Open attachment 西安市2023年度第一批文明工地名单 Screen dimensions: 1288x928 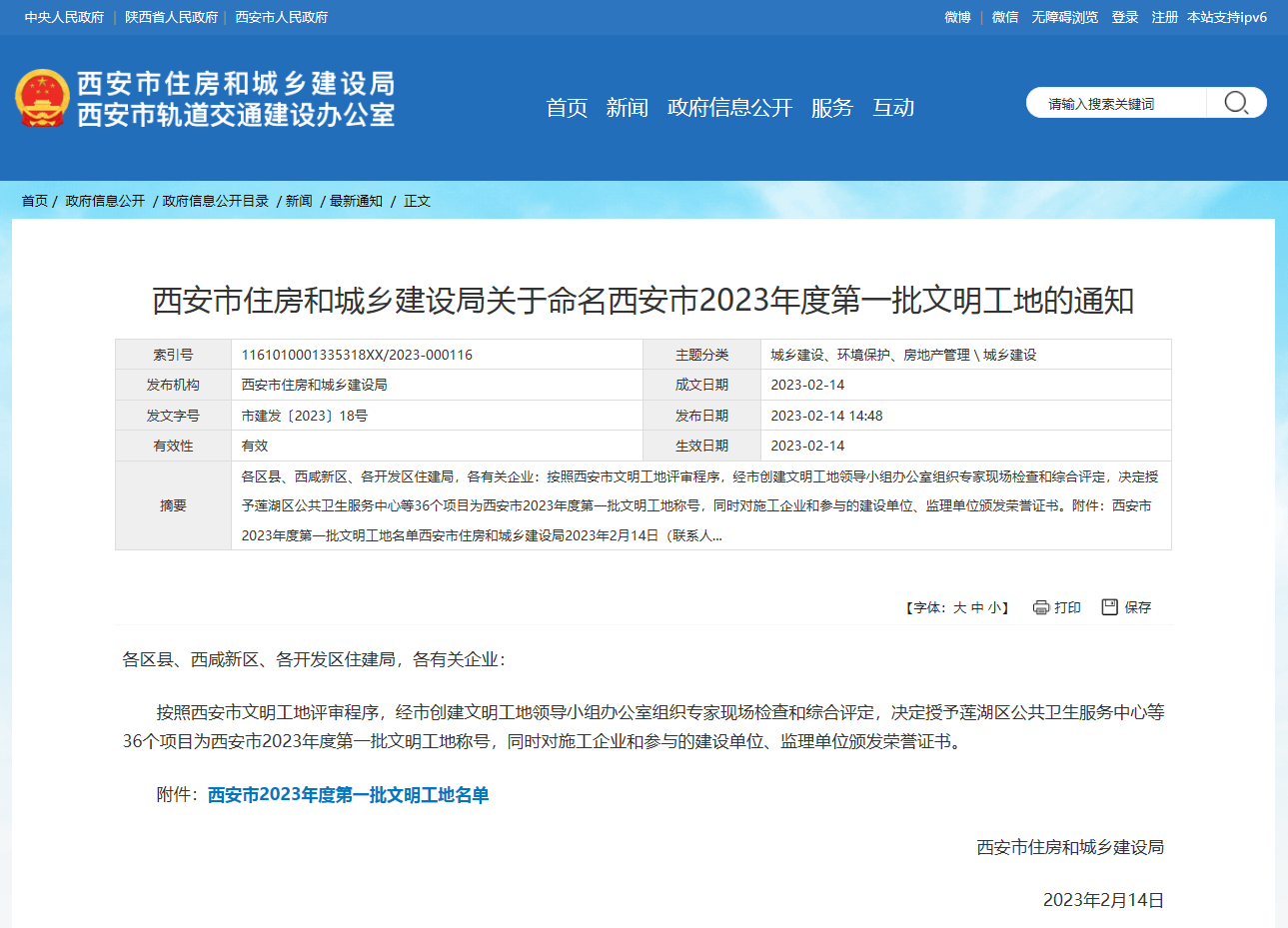(348, 795)
